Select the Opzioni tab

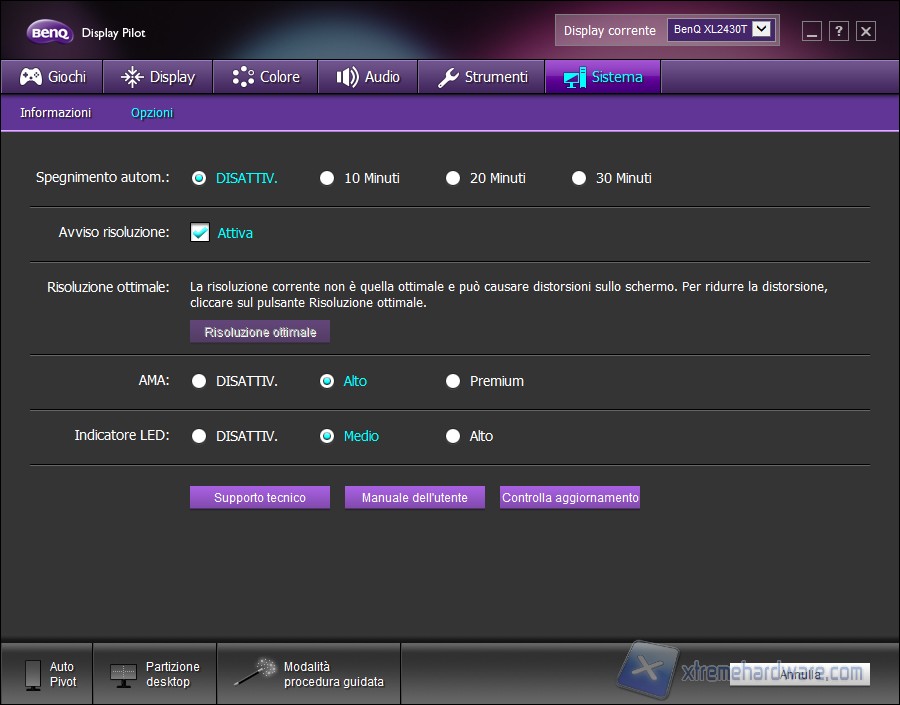(151, 113)
